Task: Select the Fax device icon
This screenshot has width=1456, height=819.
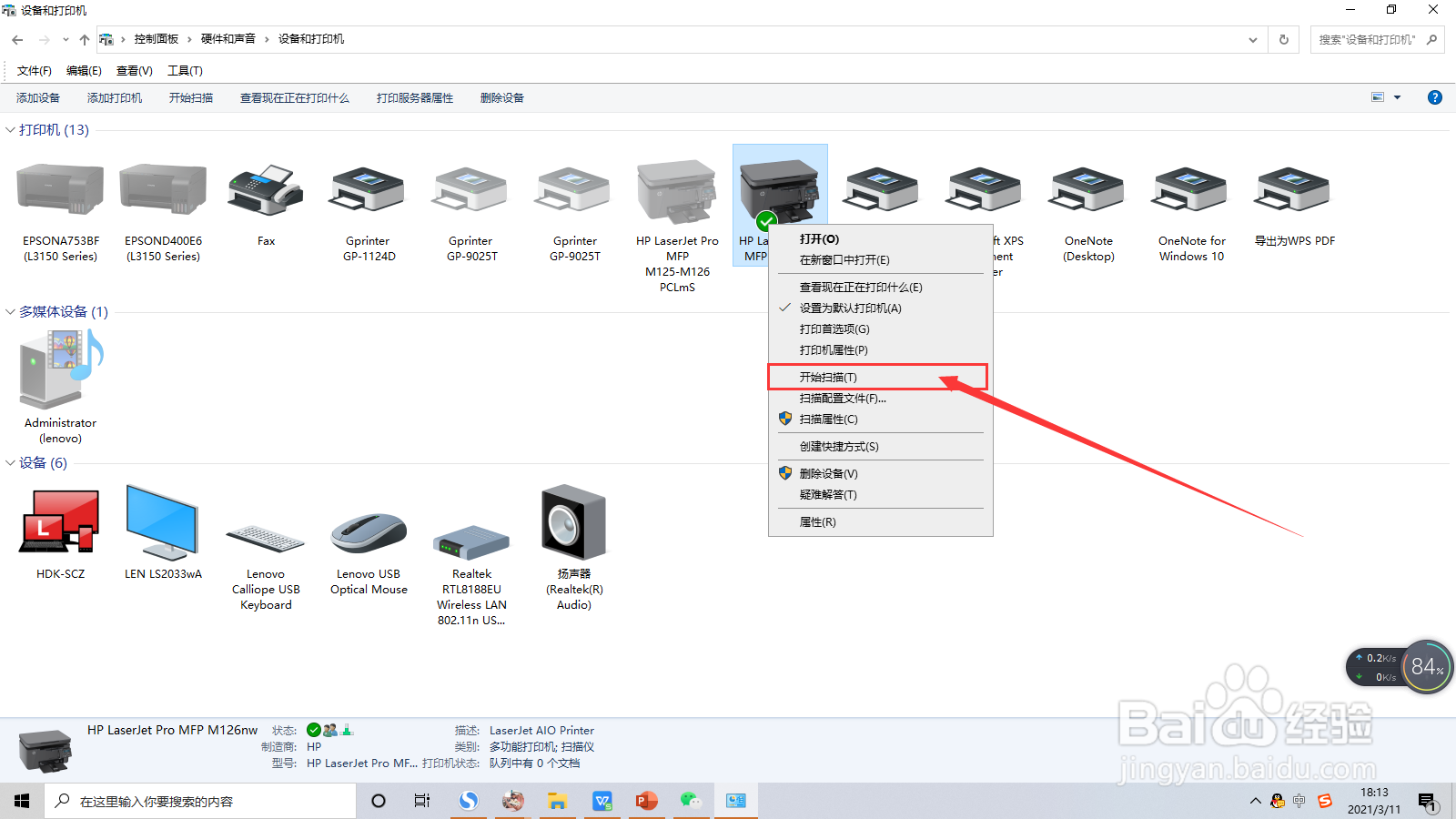Action: (266, 190)
